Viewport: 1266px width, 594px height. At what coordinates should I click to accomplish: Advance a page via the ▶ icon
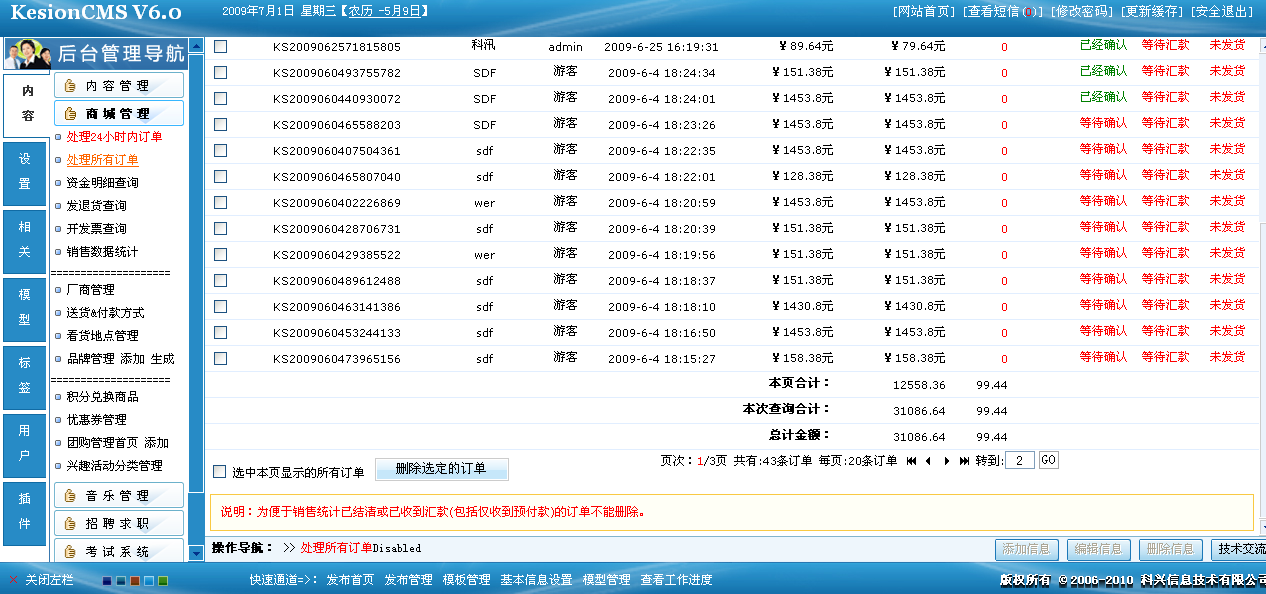tap(947, 460)
